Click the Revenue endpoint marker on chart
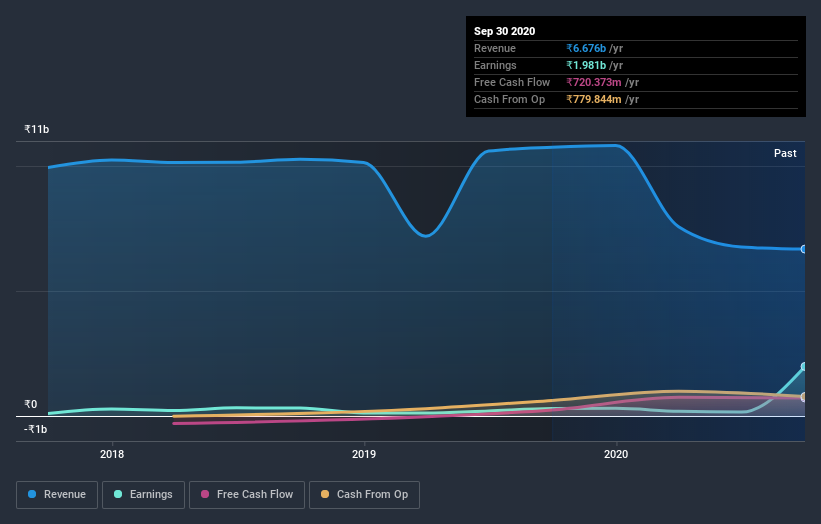This screenshot has width=821, height=524. coord(804,249)
